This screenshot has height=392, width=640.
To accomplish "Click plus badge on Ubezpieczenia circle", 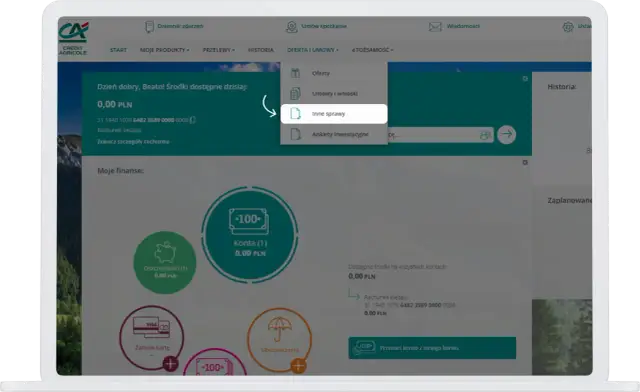I will (298, 365).
